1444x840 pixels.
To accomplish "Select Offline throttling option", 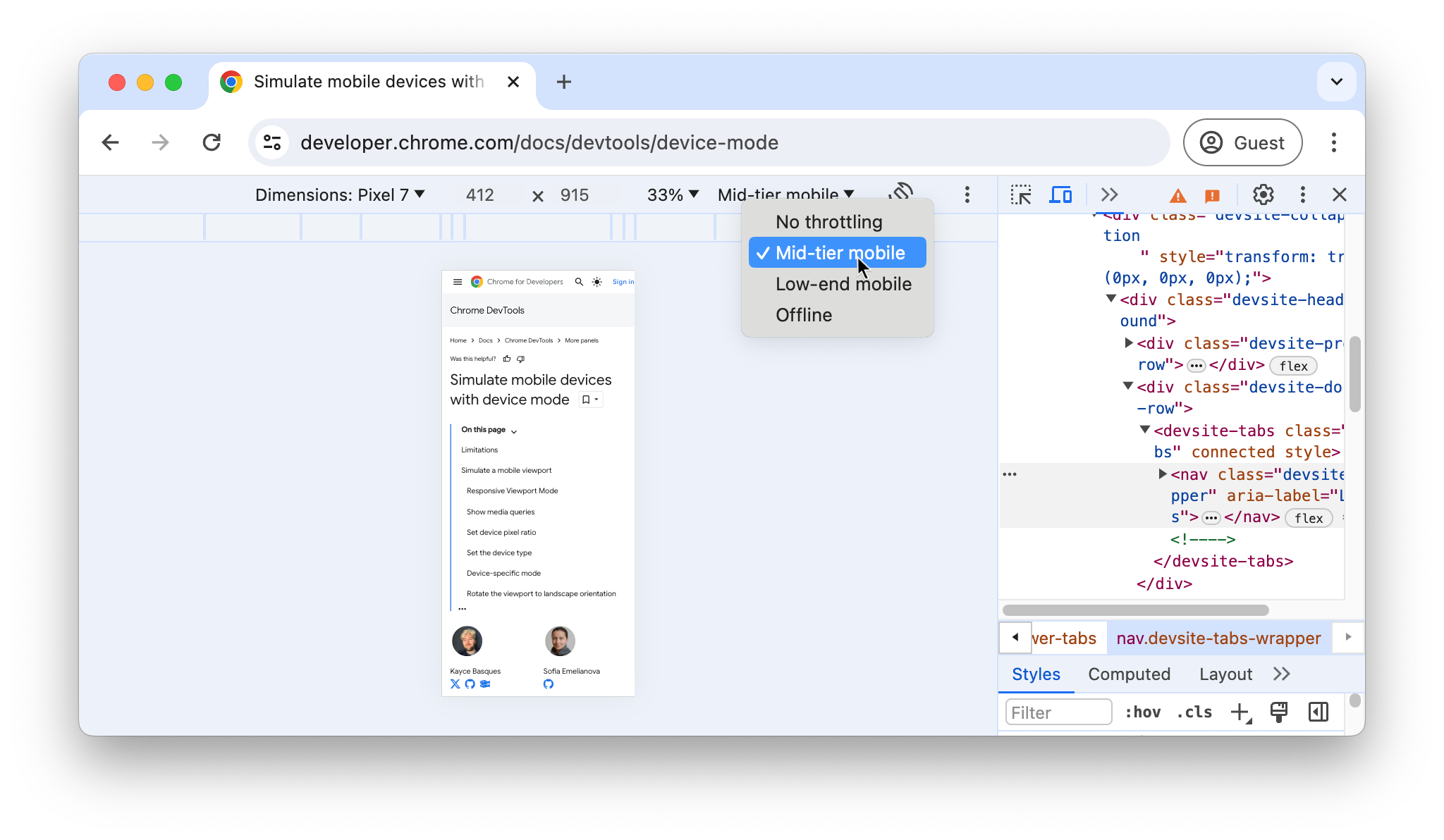I will click(804, 315).
